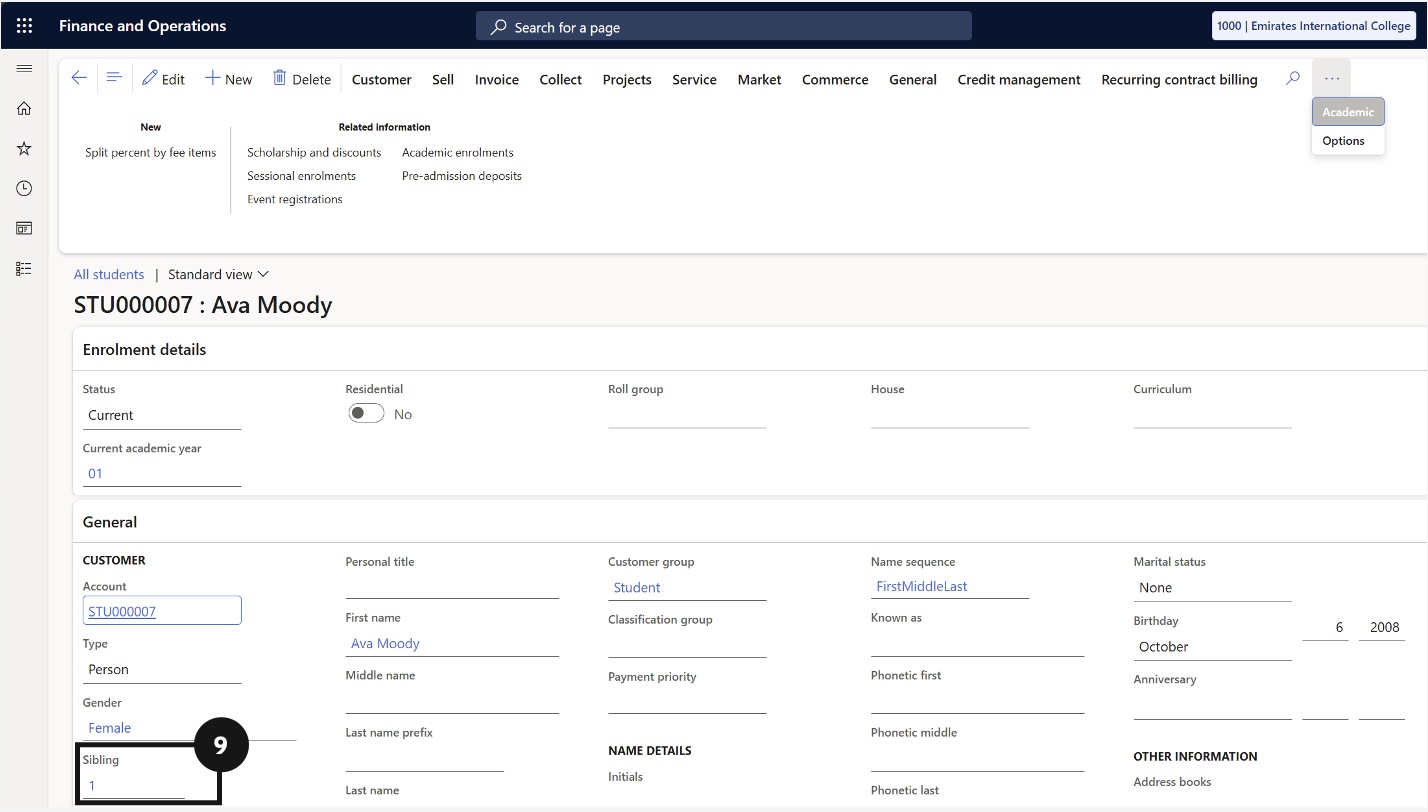
Task: Open Event registrations
Action: [x=295, y=199]
